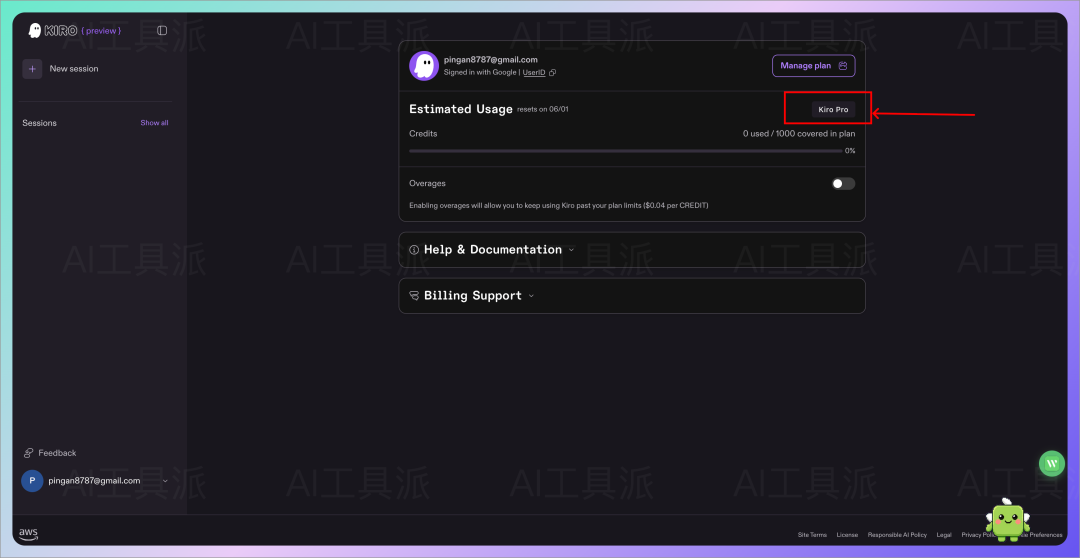Click the info icon beside Help & Documentation
This screenshot has height=558, width=1080.
[414, 250]
